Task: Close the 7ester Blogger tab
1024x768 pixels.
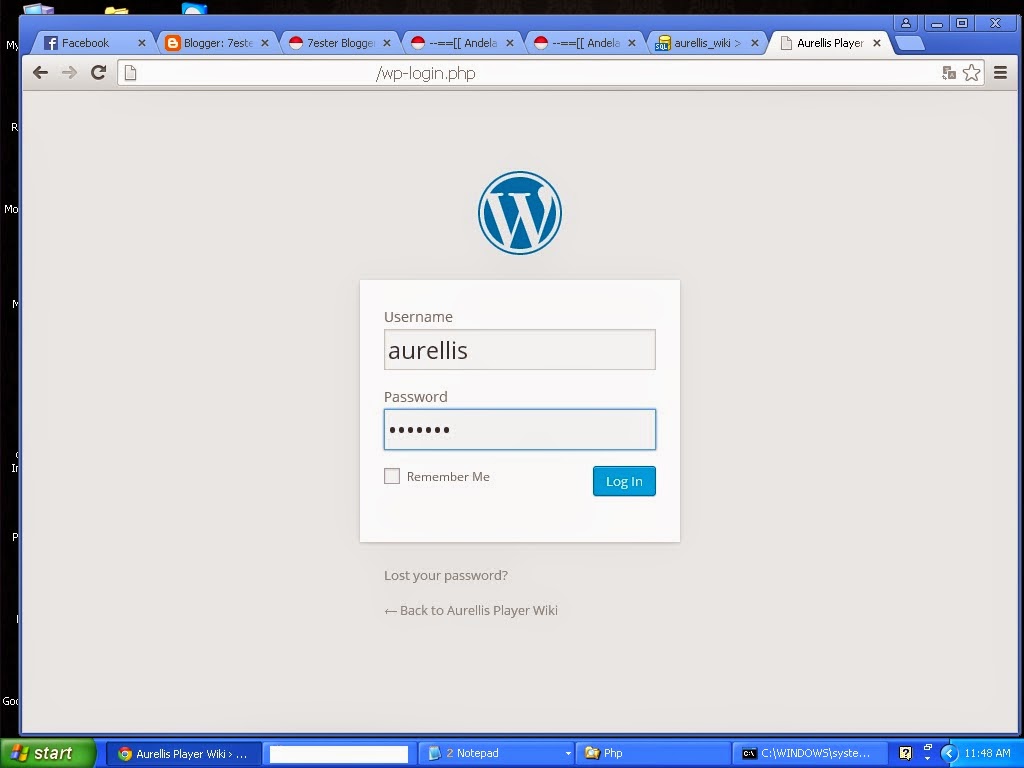Action: (x=387, y=43)
